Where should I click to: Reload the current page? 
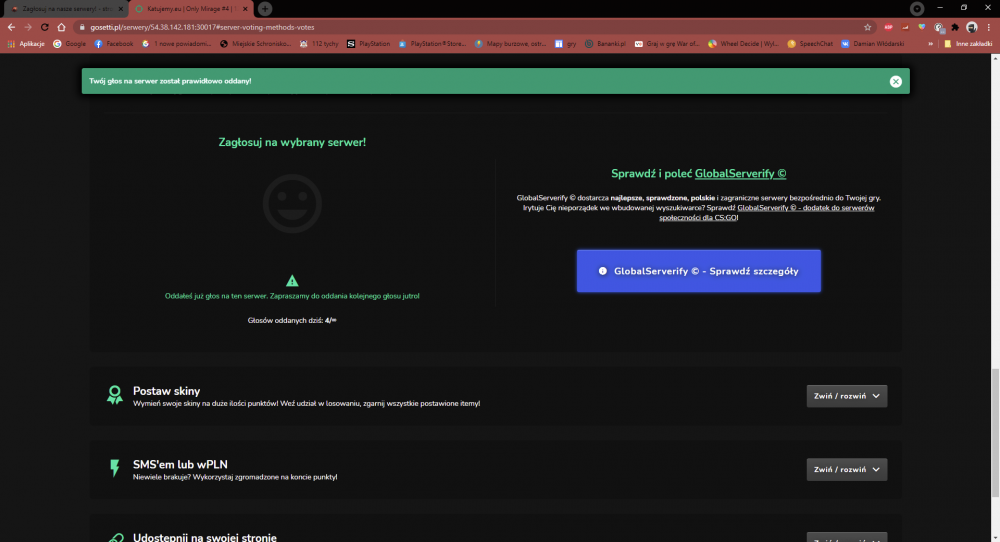click(x=45, y=27)
